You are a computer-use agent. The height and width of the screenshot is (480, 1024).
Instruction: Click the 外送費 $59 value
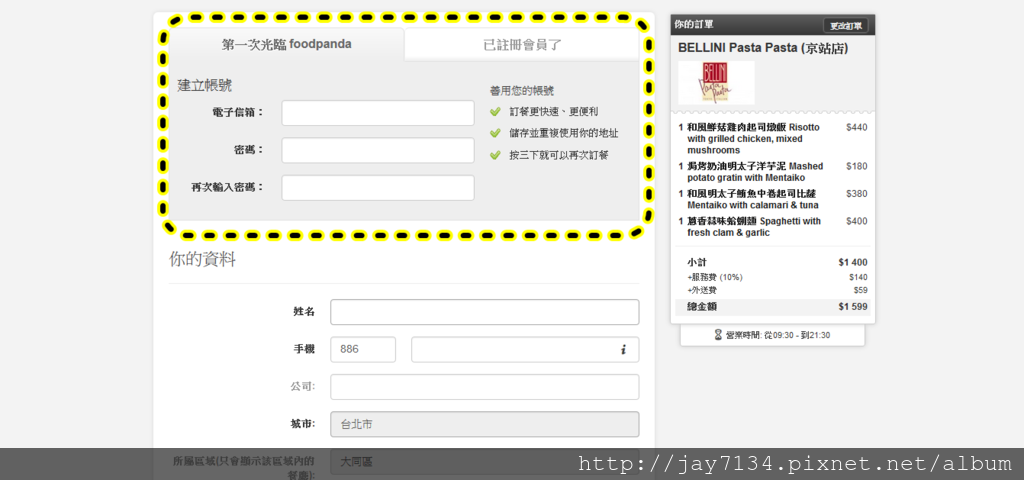click(x=861, y=291)
